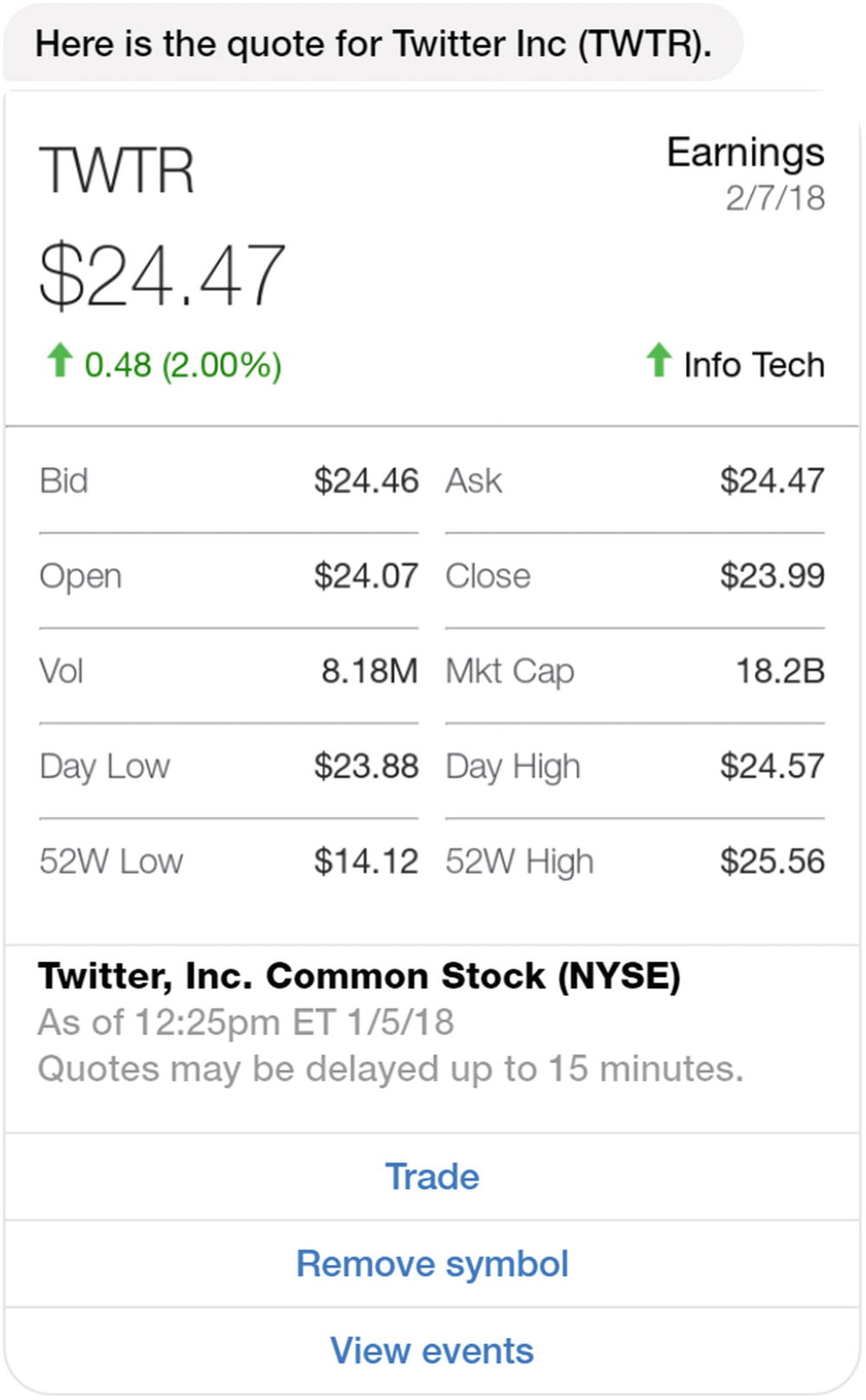Click the Close price $23.99

pyautogui.click(x=772, y=576)
